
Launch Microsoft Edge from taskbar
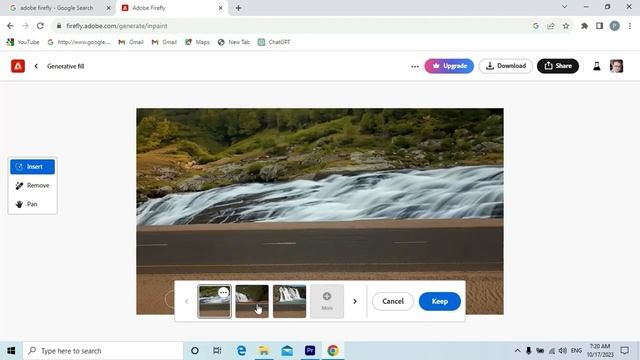pos(241,351)
